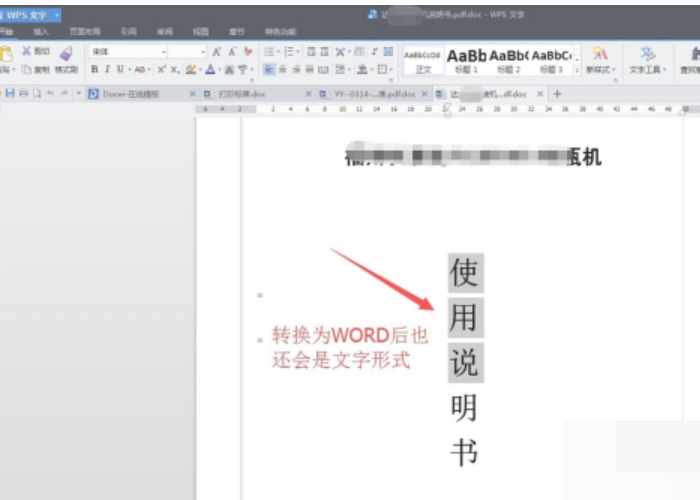
Task: Open the 审阅 ribbon tab
Action: click(165, 32)
